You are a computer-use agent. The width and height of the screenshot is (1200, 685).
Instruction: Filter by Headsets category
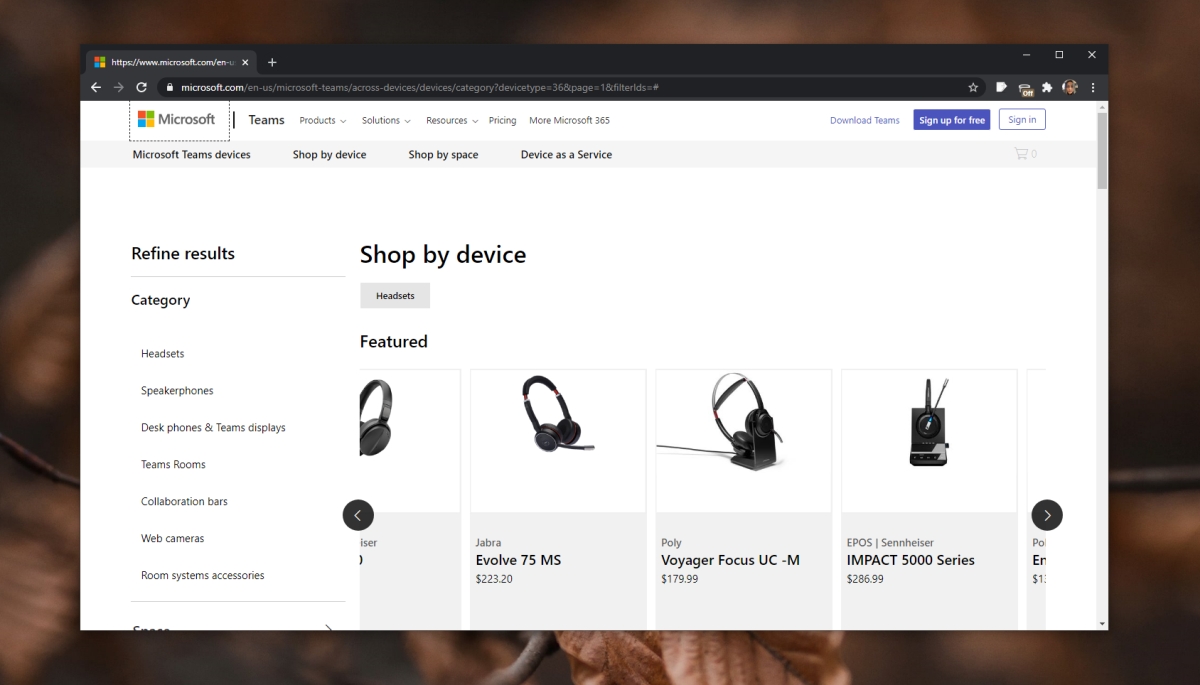163,354
